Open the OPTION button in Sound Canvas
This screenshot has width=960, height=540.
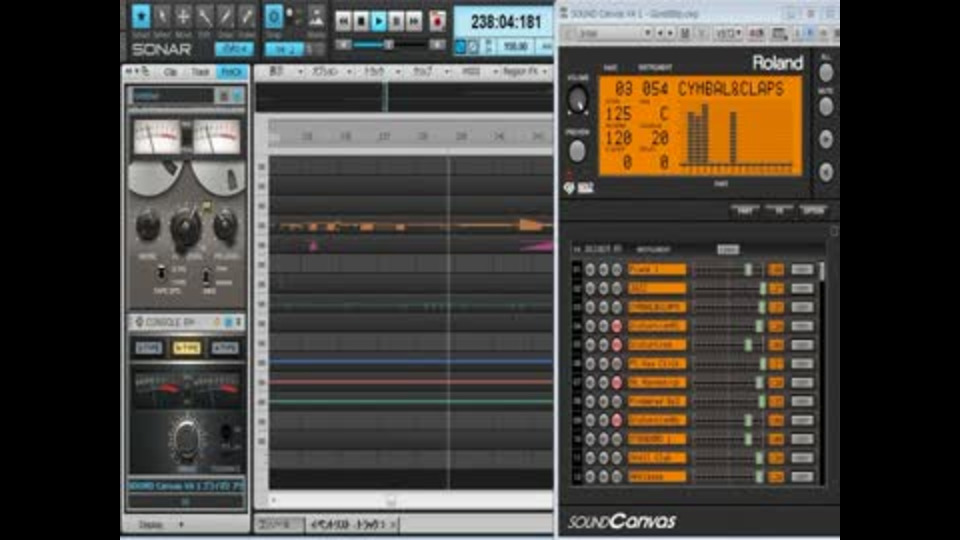click(814, 211)
